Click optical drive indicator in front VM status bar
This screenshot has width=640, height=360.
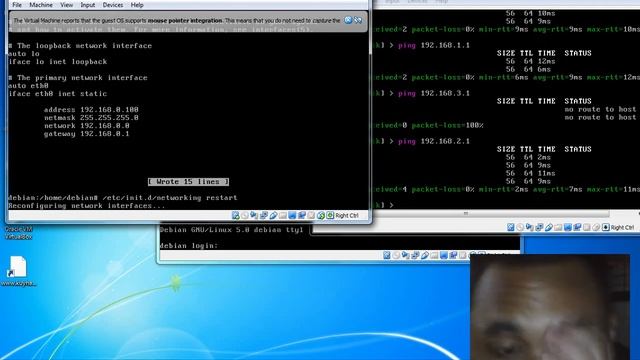[245, 215]
